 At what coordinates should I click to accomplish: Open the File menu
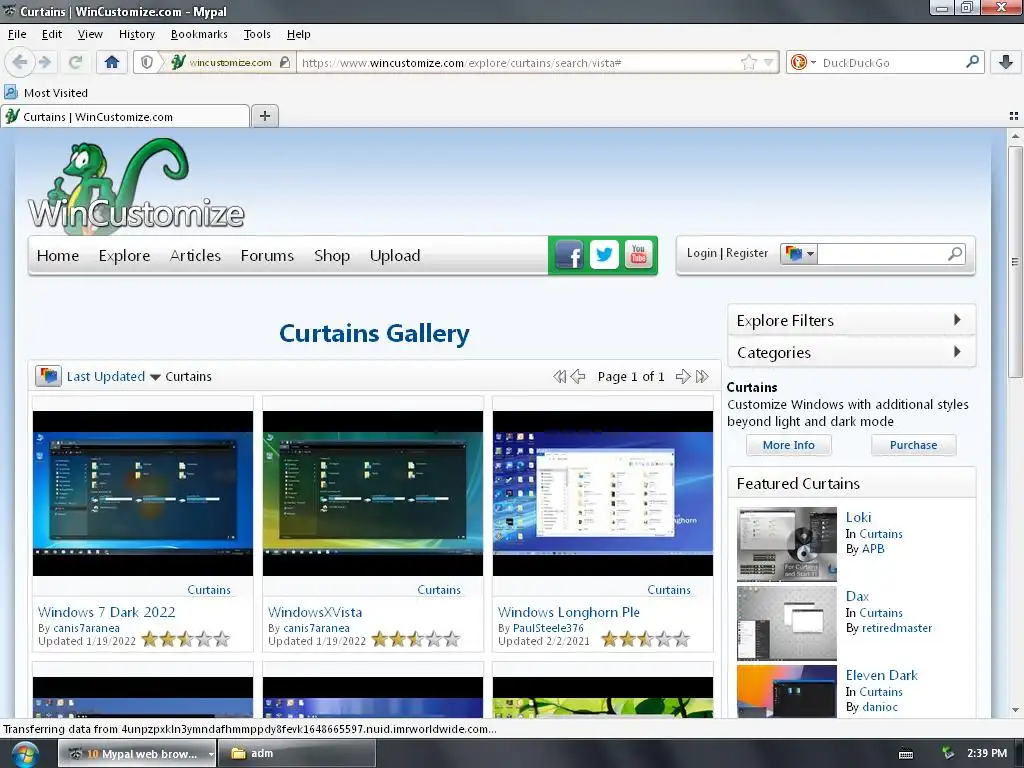click(x=17, y=34)
